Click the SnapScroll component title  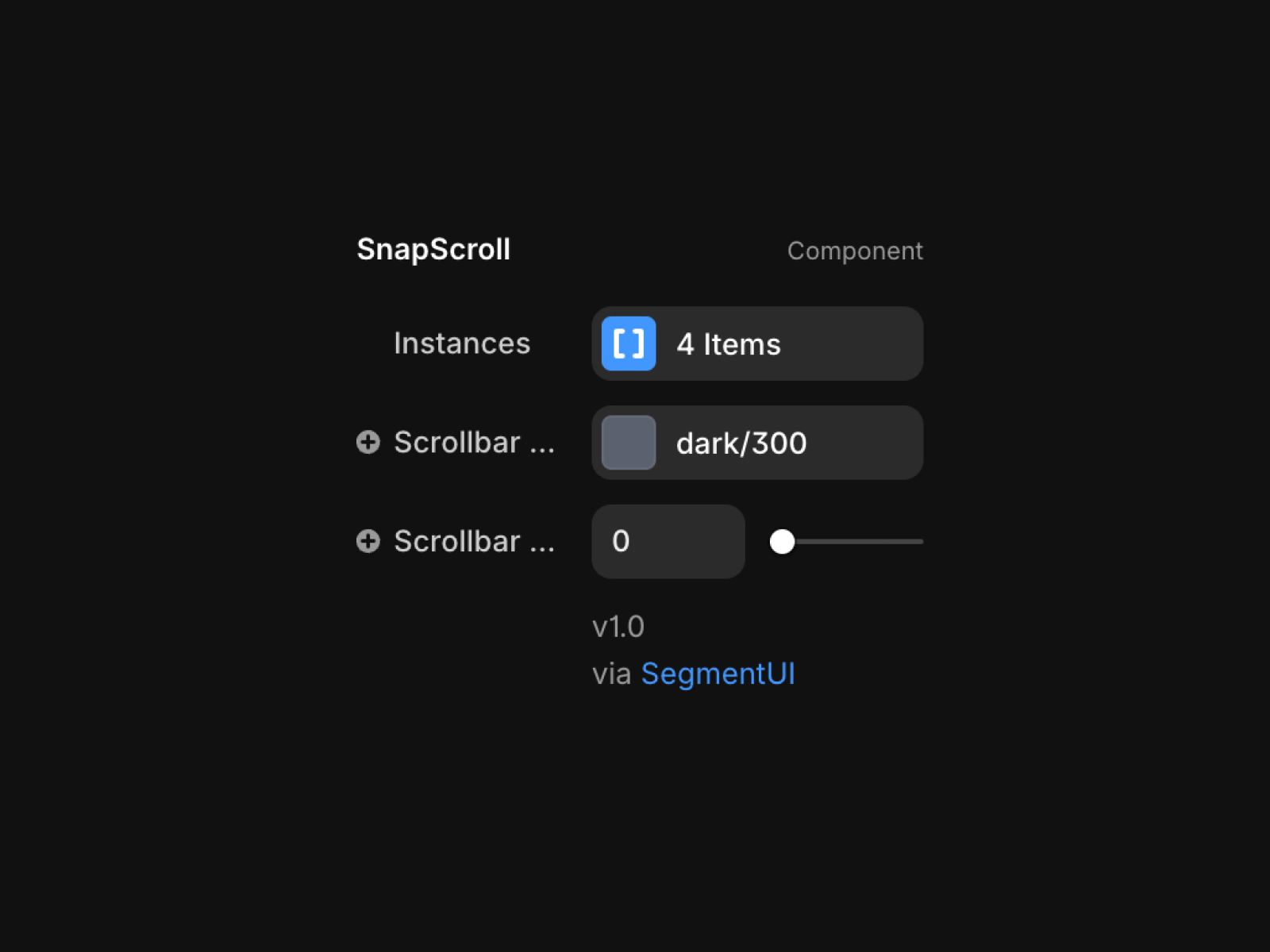(x=433, y=250)
